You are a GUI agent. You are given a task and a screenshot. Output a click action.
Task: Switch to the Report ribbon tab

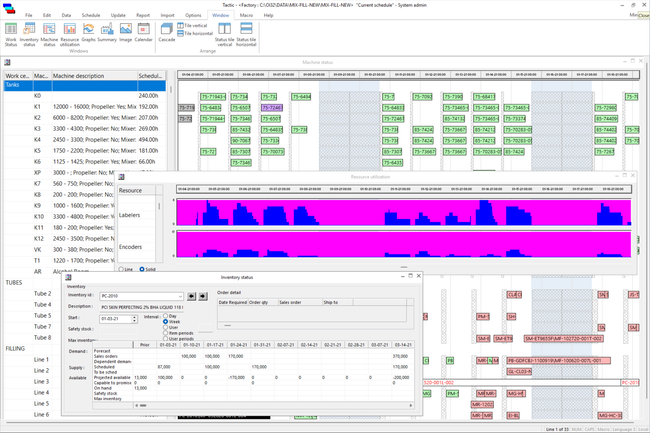coord(143,16)
